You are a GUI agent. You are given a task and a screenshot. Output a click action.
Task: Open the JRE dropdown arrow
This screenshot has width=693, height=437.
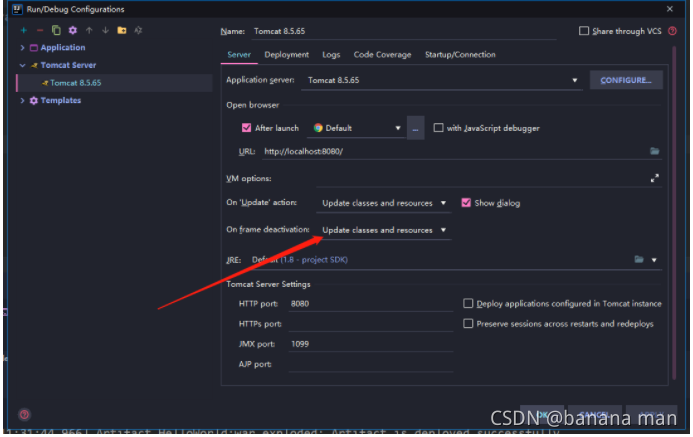(654, 260)
